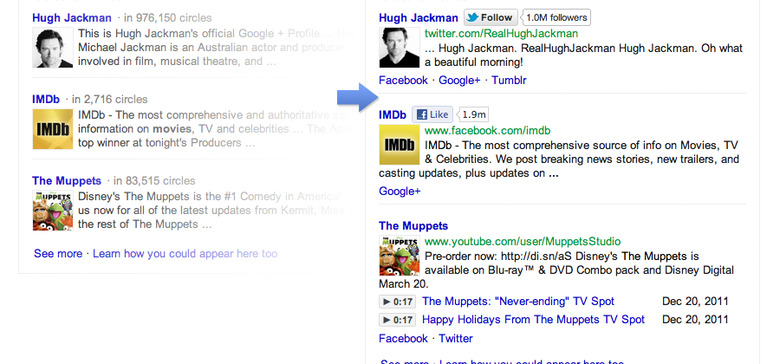Open Hugh Jackman's Twitter profile photo
Image resolution: width=780 pixels, height=364 pixels.
(x=399, y=47)
